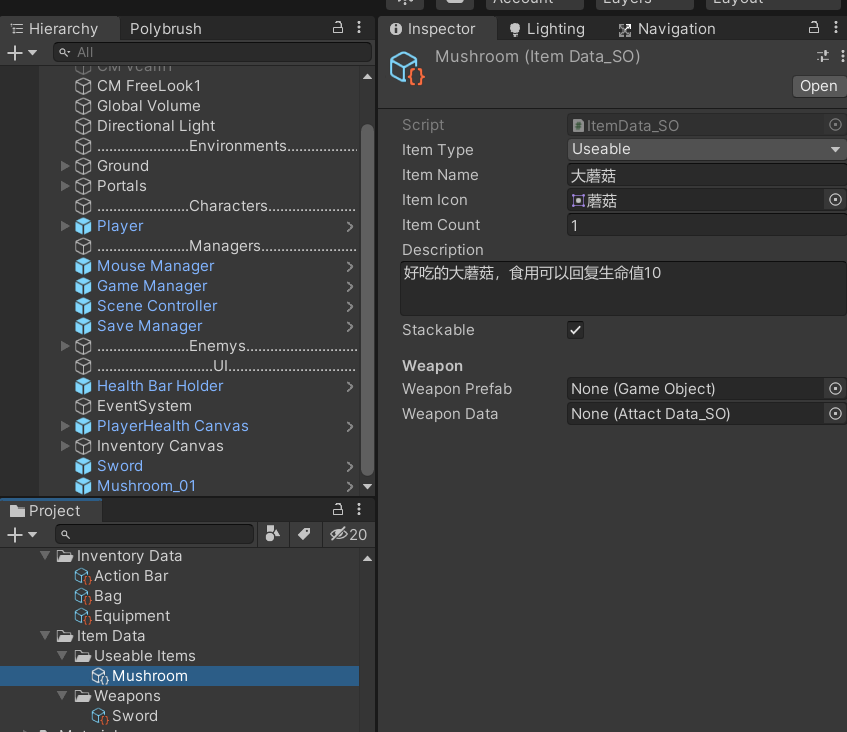Open the Hierarchy panel three-dot menu
The image size is (847, 732).
[x=359, y=28]
